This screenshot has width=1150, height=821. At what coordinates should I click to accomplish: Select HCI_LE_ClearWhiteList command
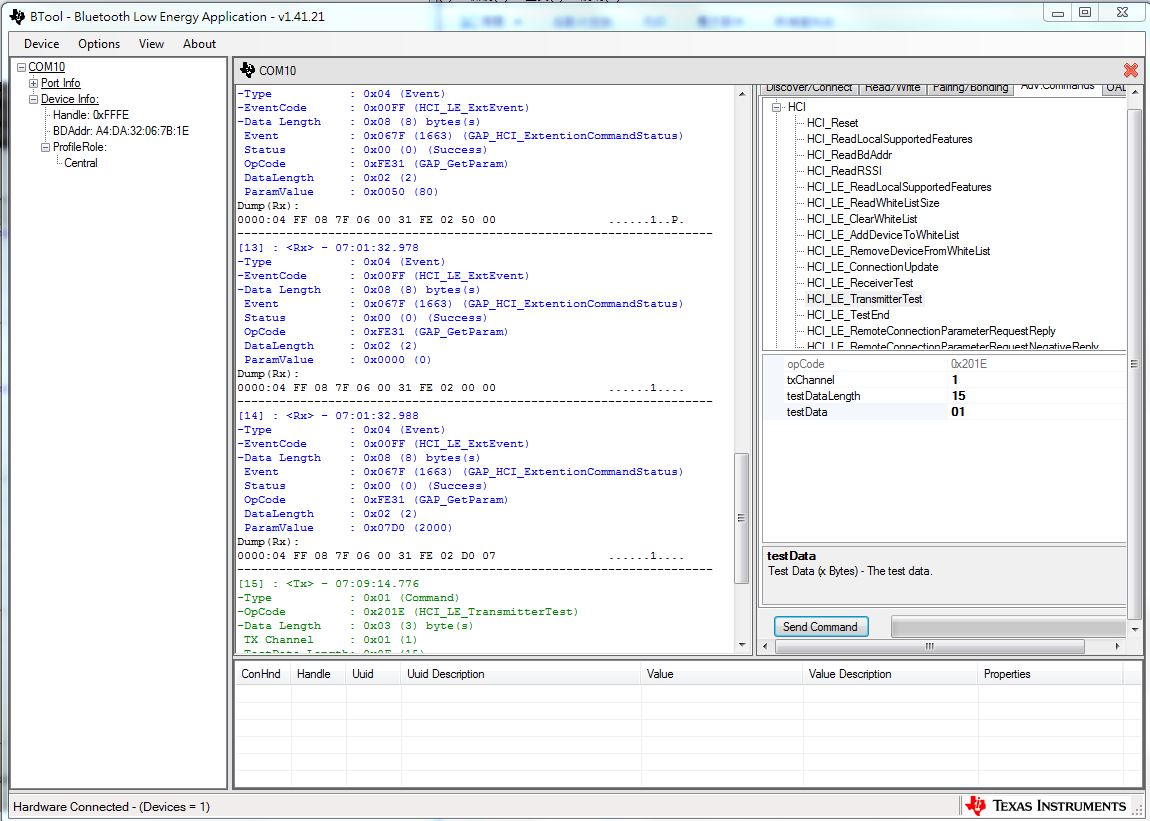[x=862, y=219]
